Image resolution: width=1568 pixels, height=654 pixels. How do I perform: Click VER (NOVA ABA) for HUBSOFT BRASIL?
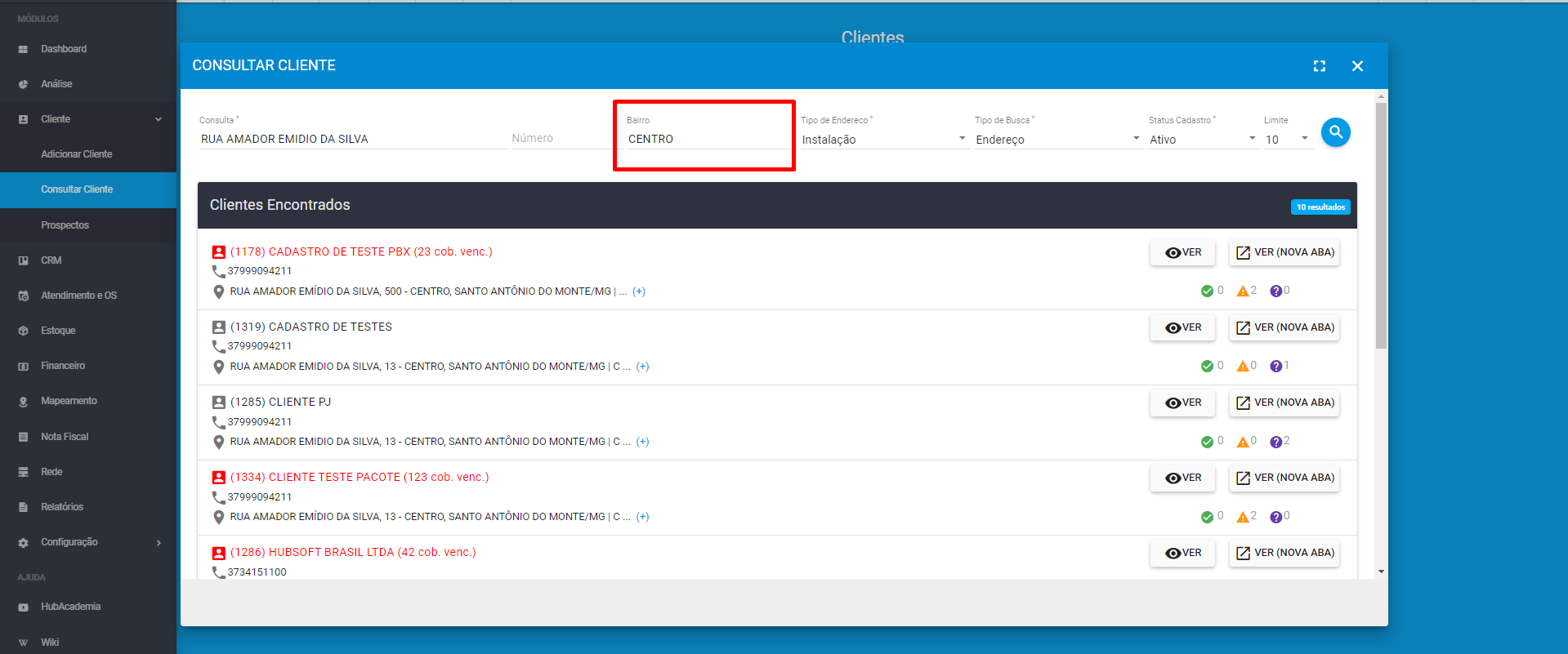click(1284, 553)
